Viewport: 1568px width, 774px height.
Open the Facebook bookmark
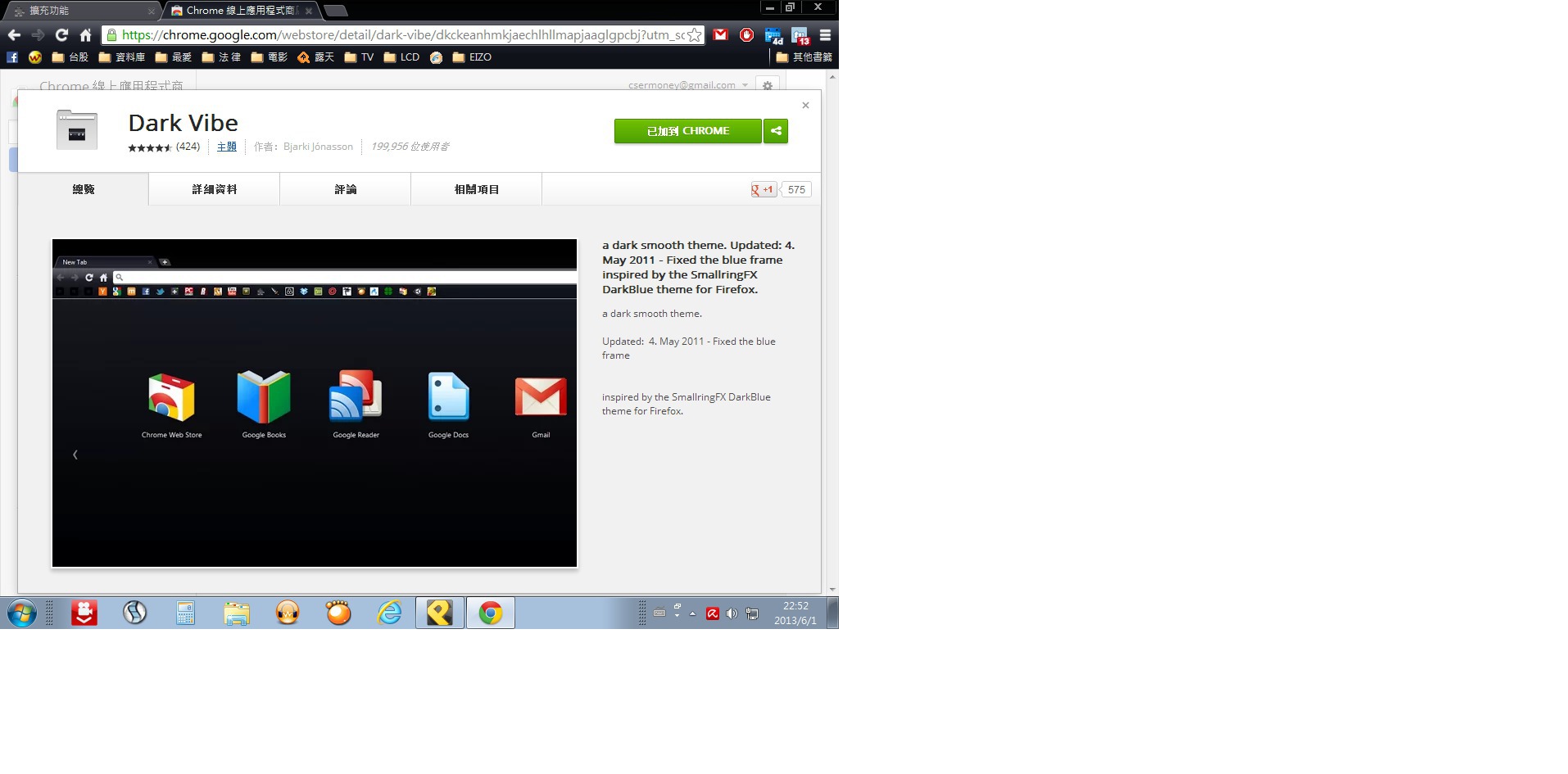pos(12,57)
